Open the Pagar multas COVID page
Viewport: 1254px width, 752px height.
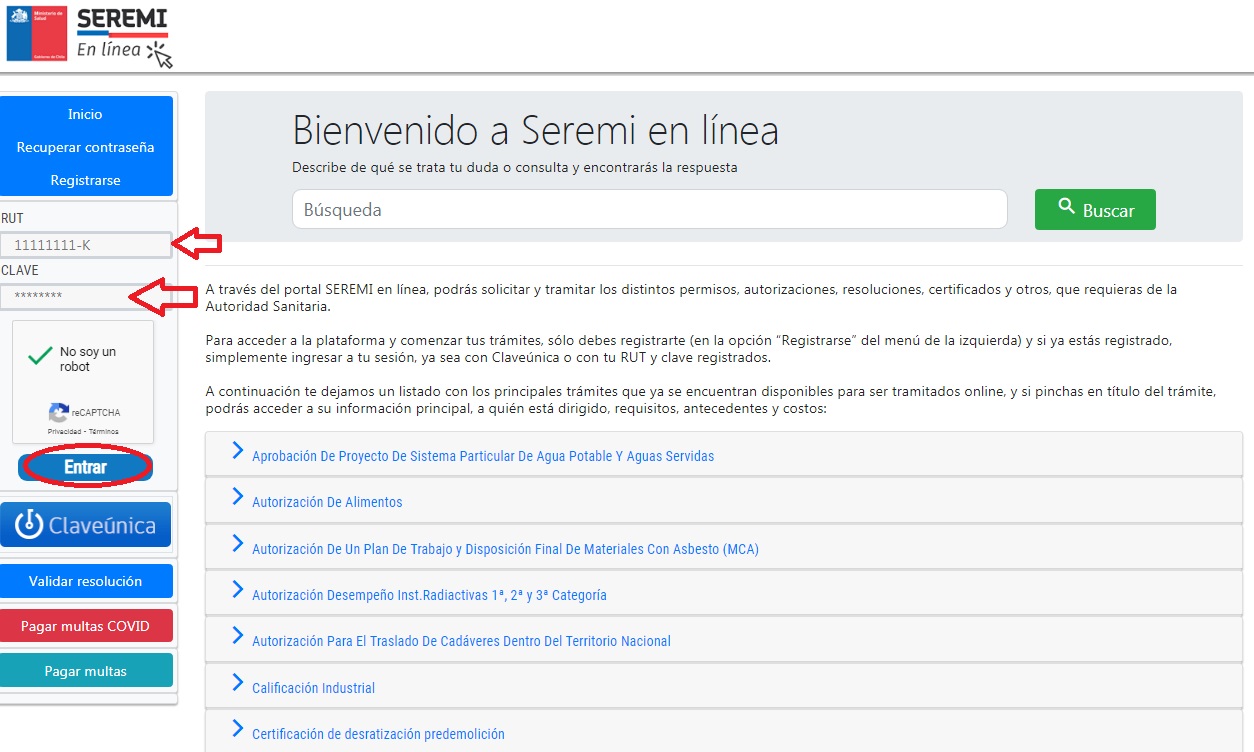(87, 625)
